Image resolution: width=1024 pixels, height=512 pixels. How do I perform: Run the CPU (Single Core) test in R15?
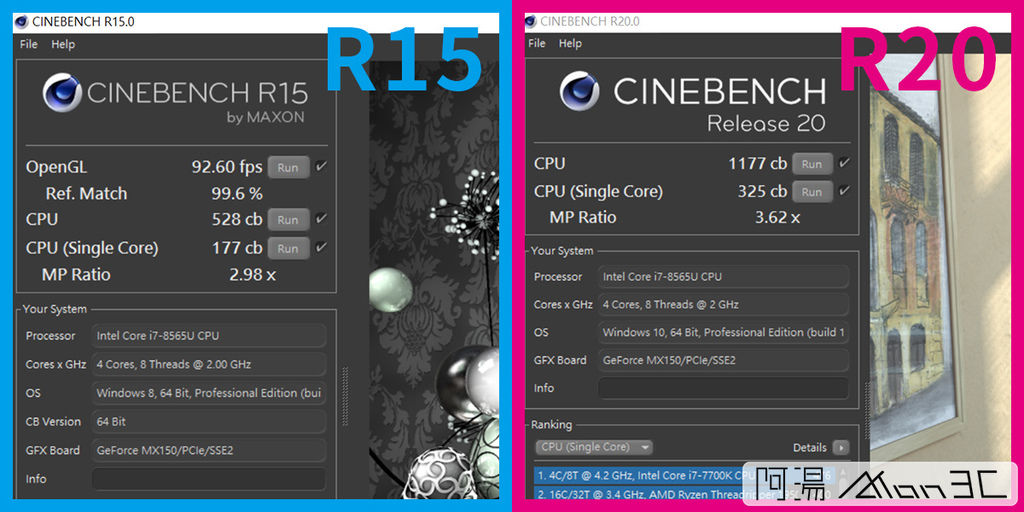point(288,248)
